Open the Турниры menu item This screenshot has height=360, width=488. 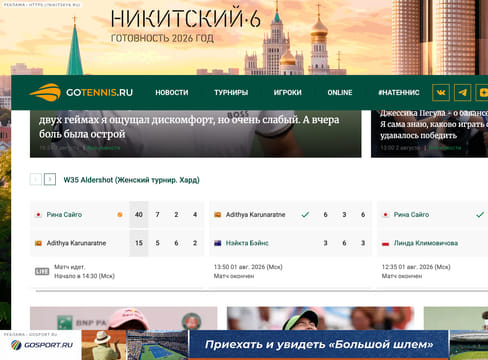[231, 93]
